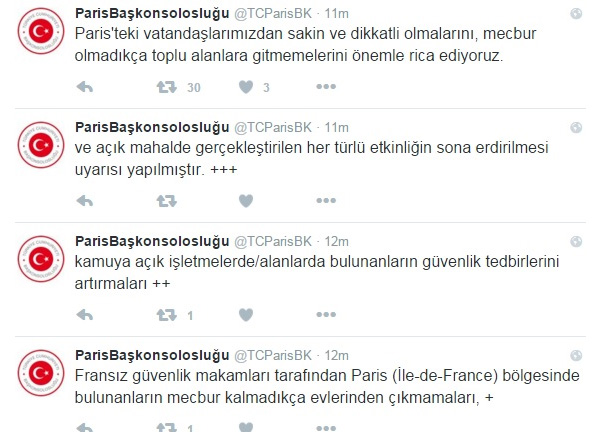Retweet the 'açık mahalde' tweet
Image resolution: width=600 pixels, height=432 pixels.
click(x=166, y=201)
